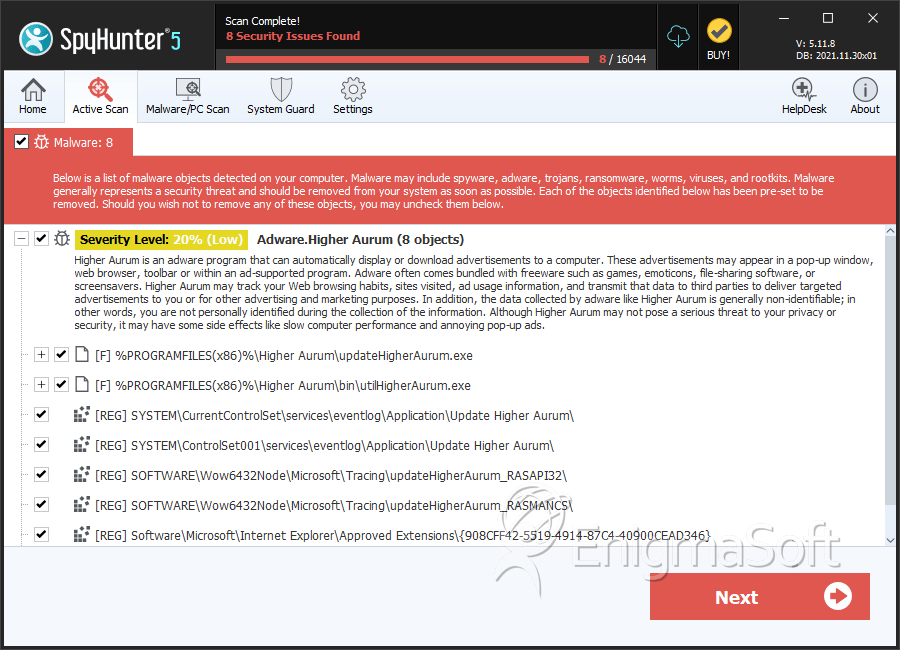
Task: Collapse the Adware.Higher Aurum group
Action: pyautogui.click(x=21, y=238)
